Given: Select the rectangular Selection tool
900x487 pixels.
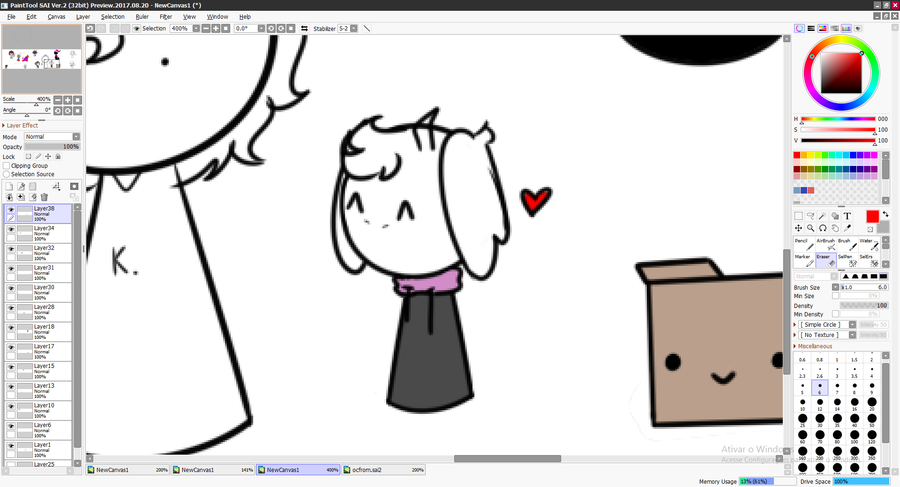Looking at the screenshot, I should (x=798, y=216).
